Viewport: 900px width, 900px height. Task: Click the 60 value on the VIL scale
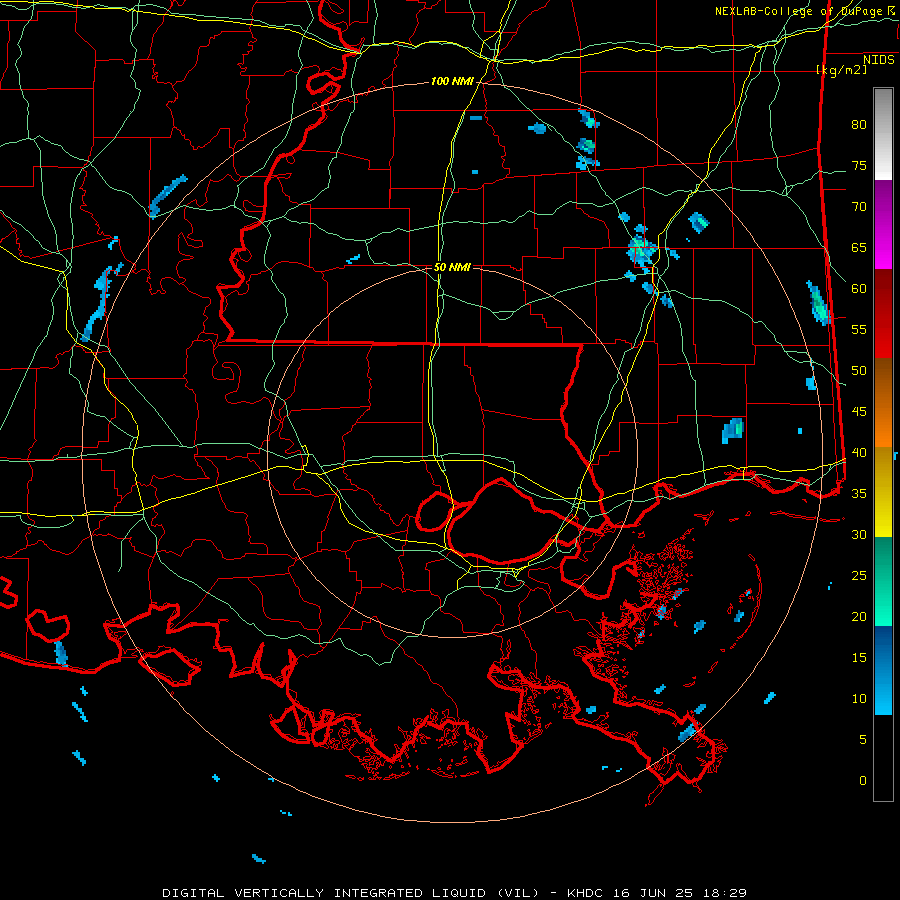(x=859, y=289)
